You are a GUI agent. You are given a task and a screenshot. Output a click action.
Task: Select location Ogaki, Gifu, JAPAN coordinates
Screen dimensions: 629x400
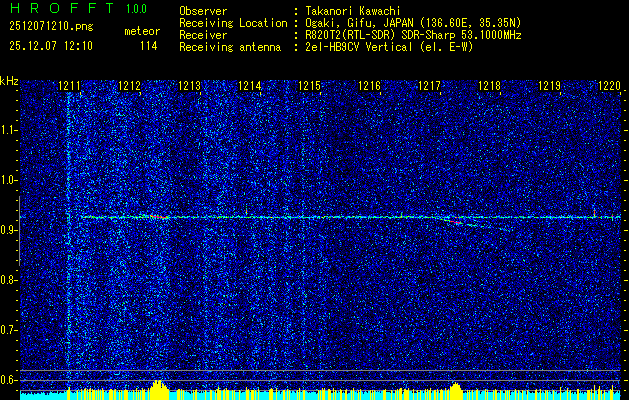pos(413,23)
